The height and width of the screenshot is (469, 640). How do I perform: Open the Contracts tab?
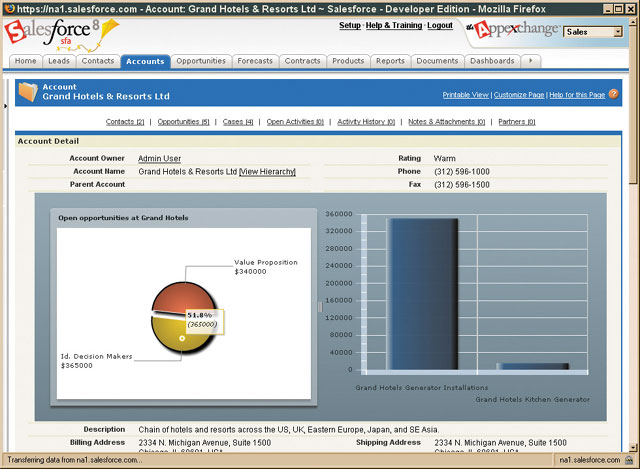pyautogui.click(x=302, y=61)
